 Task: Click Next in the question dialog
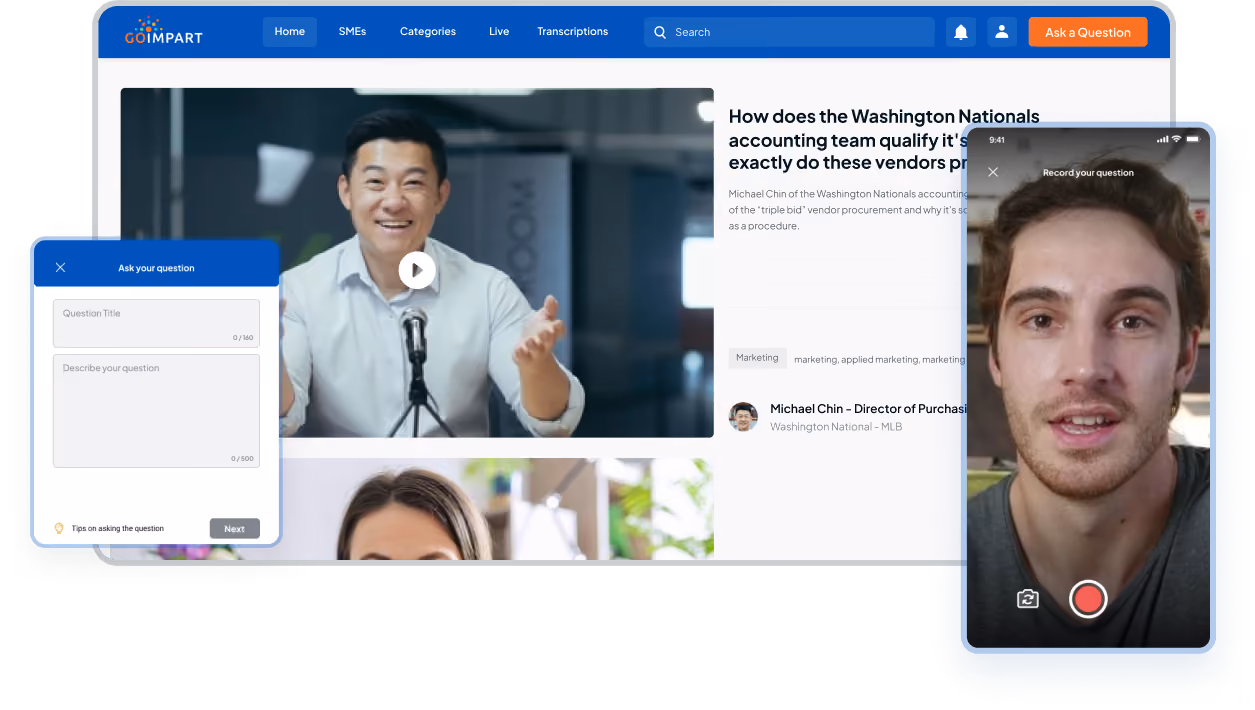pyautogui.click(x=235, y=529)
